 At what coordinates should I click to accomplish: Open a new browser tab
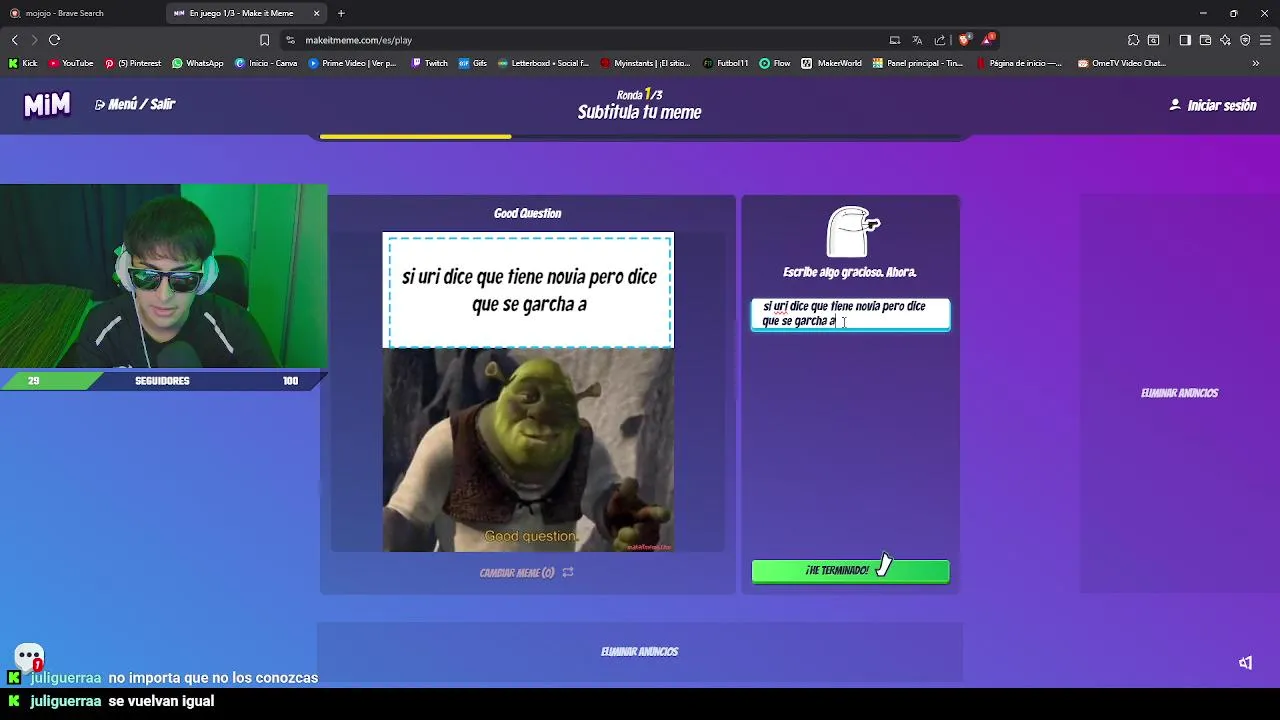pos(341,13)
